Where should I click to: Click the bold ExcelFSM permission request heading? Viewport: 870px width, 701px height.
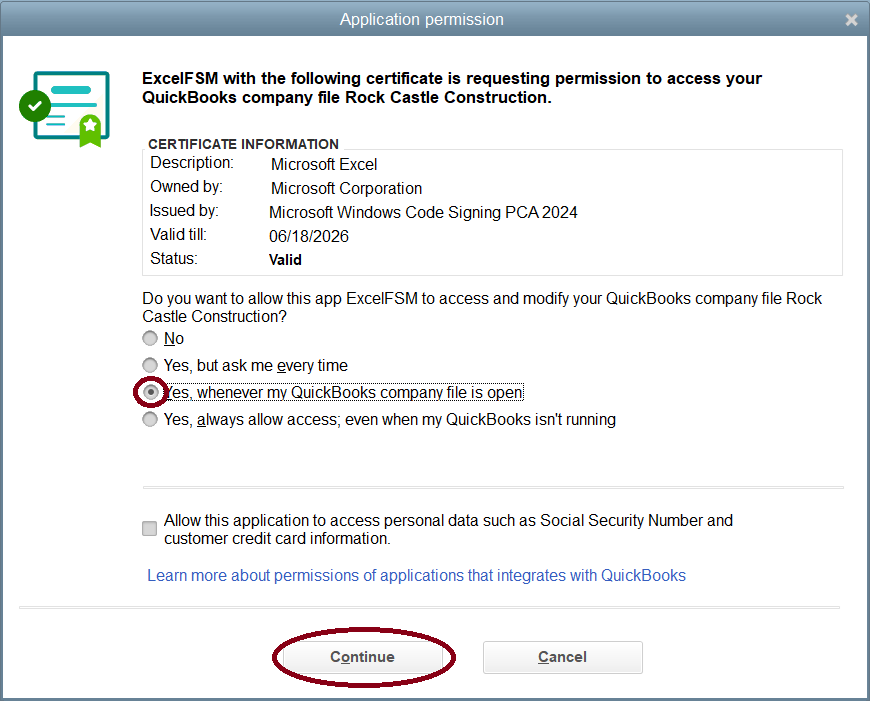tap(452, 88)
